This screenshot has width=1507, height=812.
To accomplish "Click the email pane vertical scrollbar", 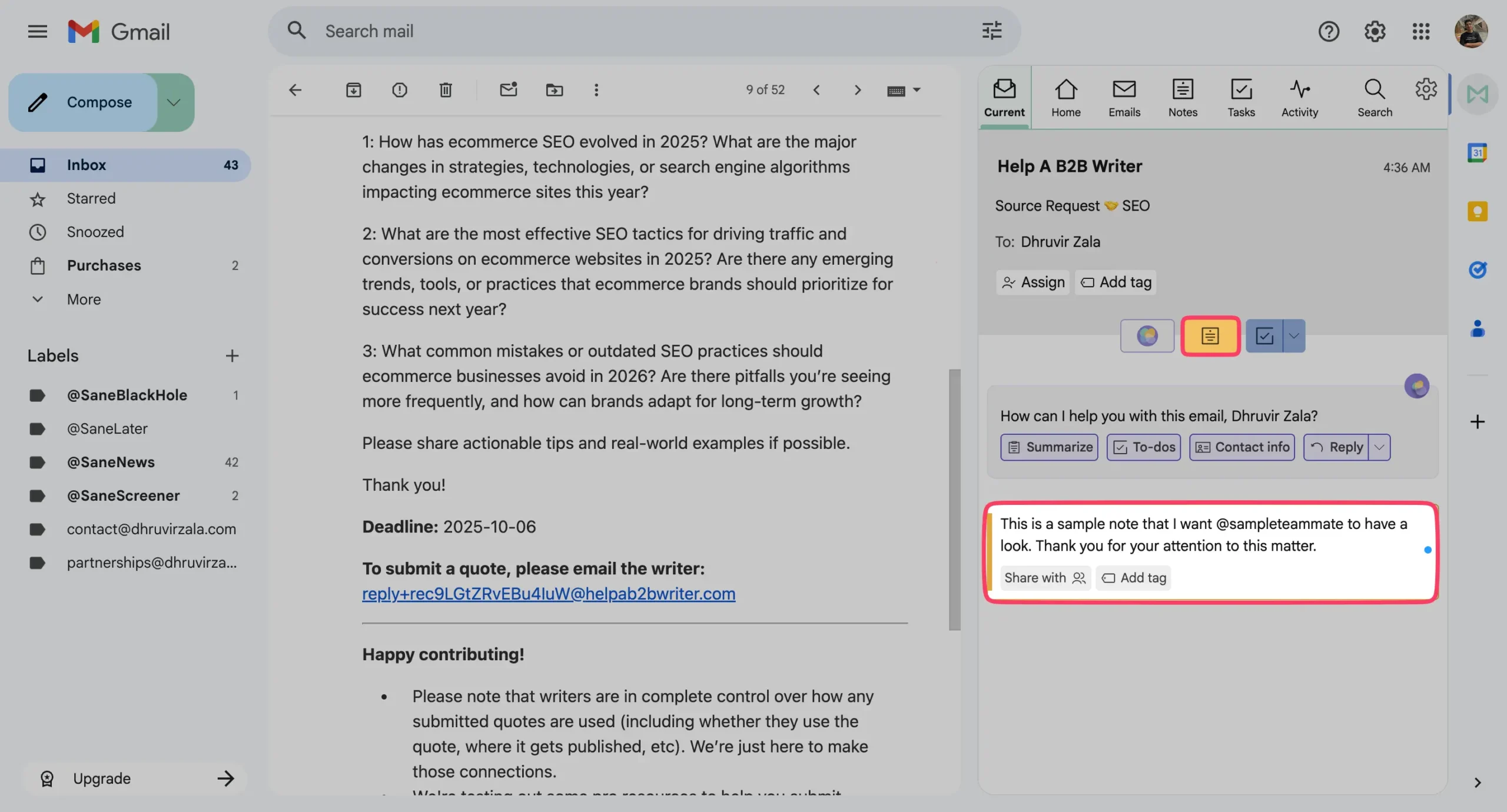I will coord(954,499).
